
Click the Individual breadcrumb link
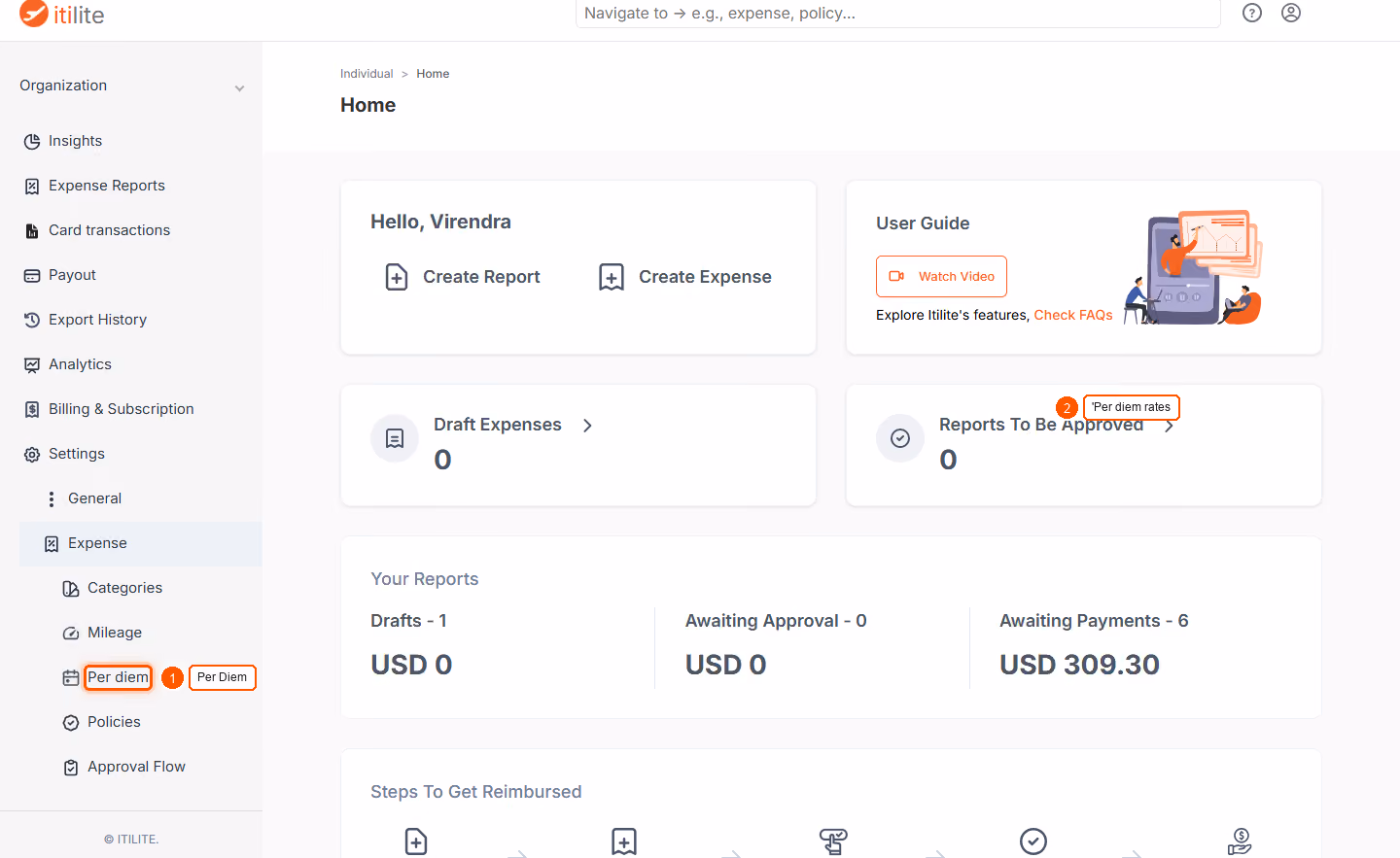coord(367,74)
